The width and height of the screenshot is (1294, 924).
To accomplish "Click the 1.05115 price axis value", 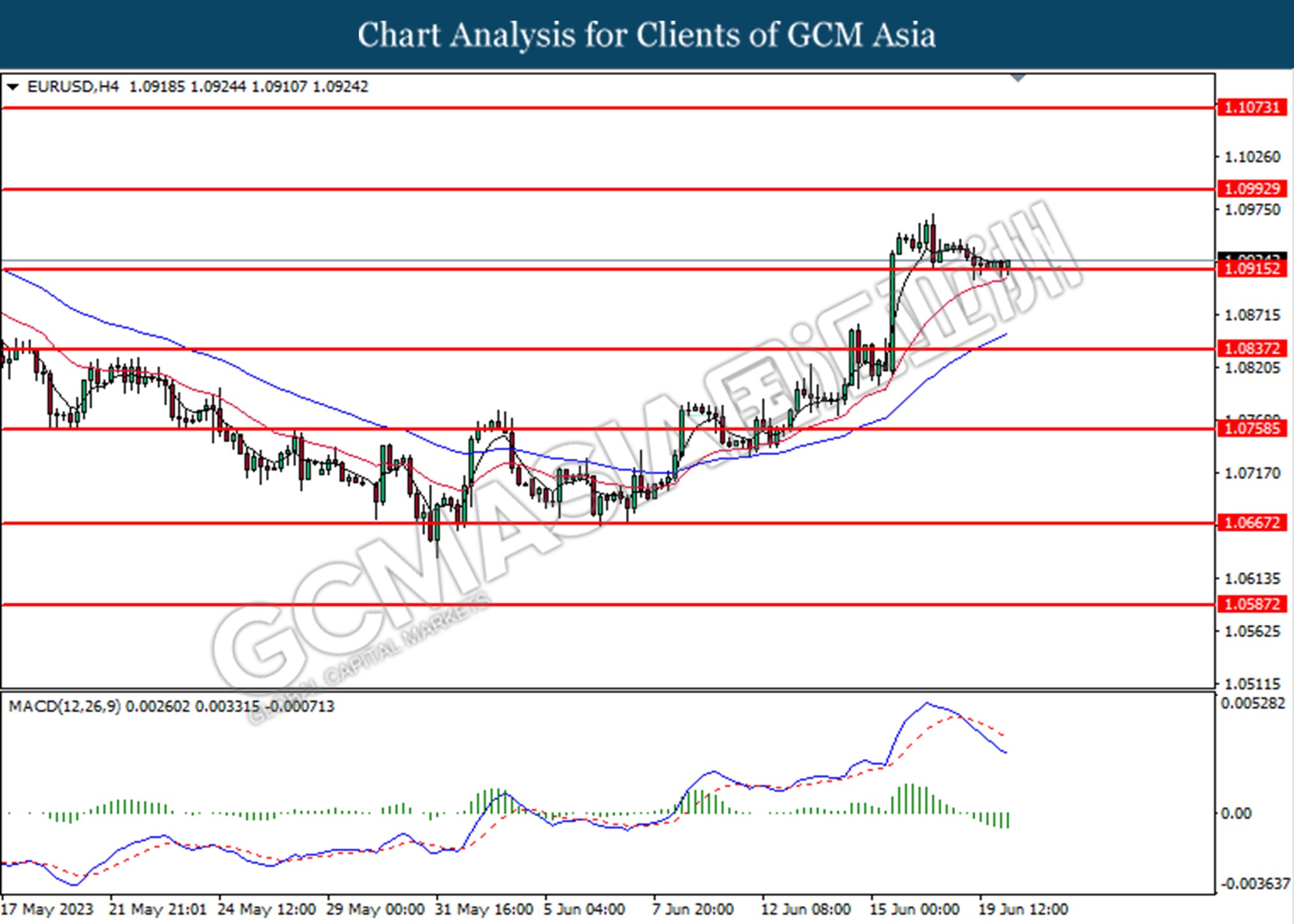I will (x=1253, y=684).
